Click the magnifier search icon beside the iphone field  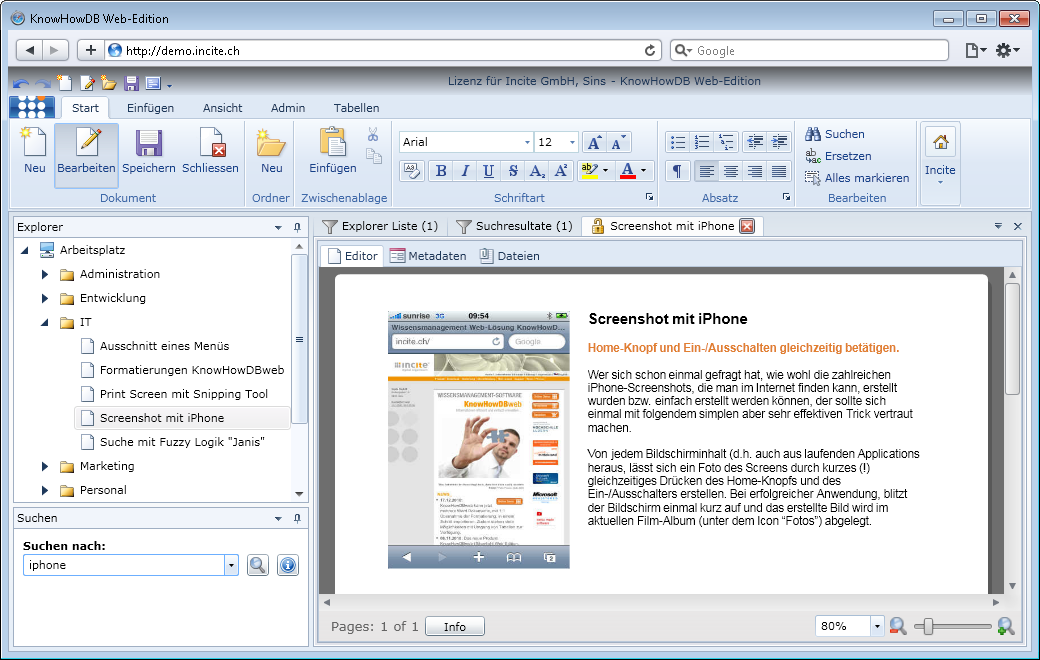pos(258,565)
